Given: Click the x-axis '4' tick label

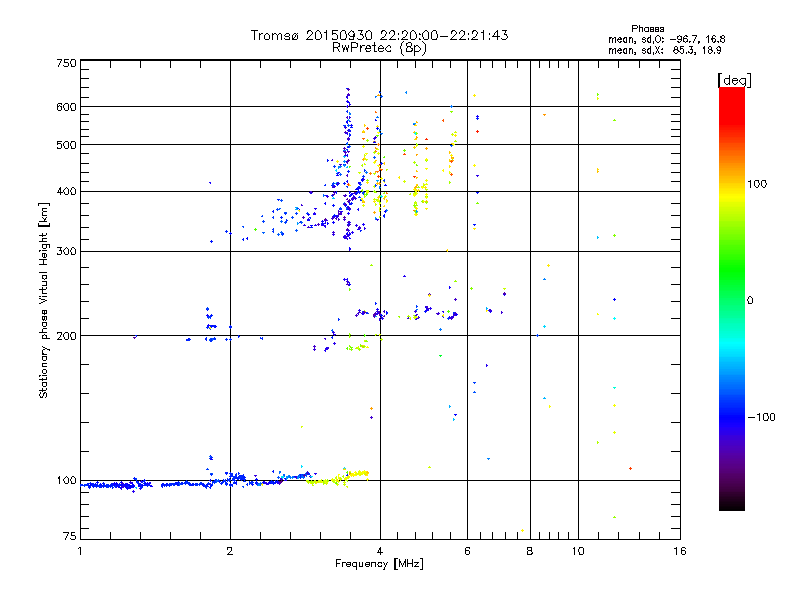Looking at the screenshot, I should coord(380,551).
